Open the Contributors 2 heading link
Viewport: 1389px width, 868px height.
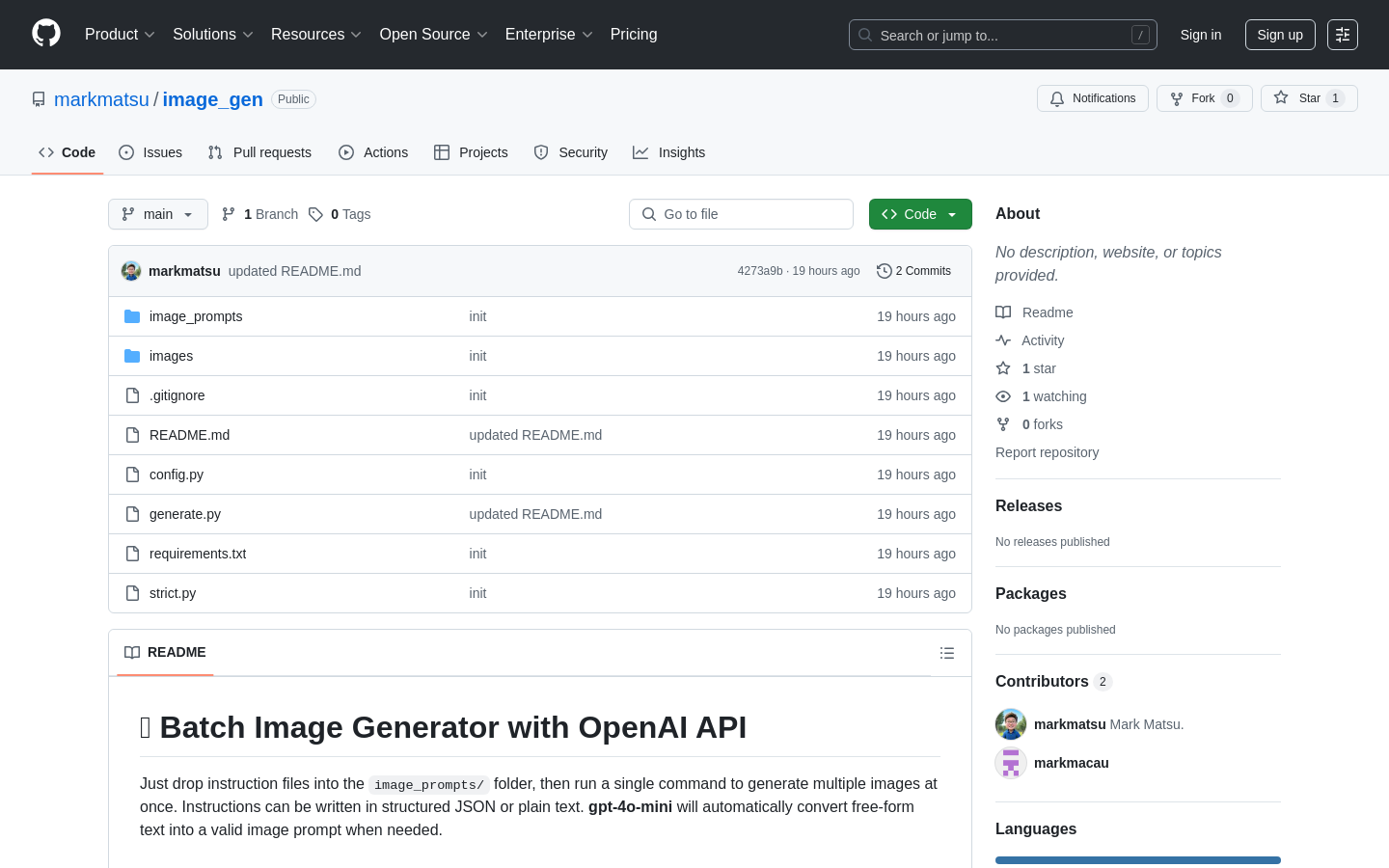point(1053,682)
